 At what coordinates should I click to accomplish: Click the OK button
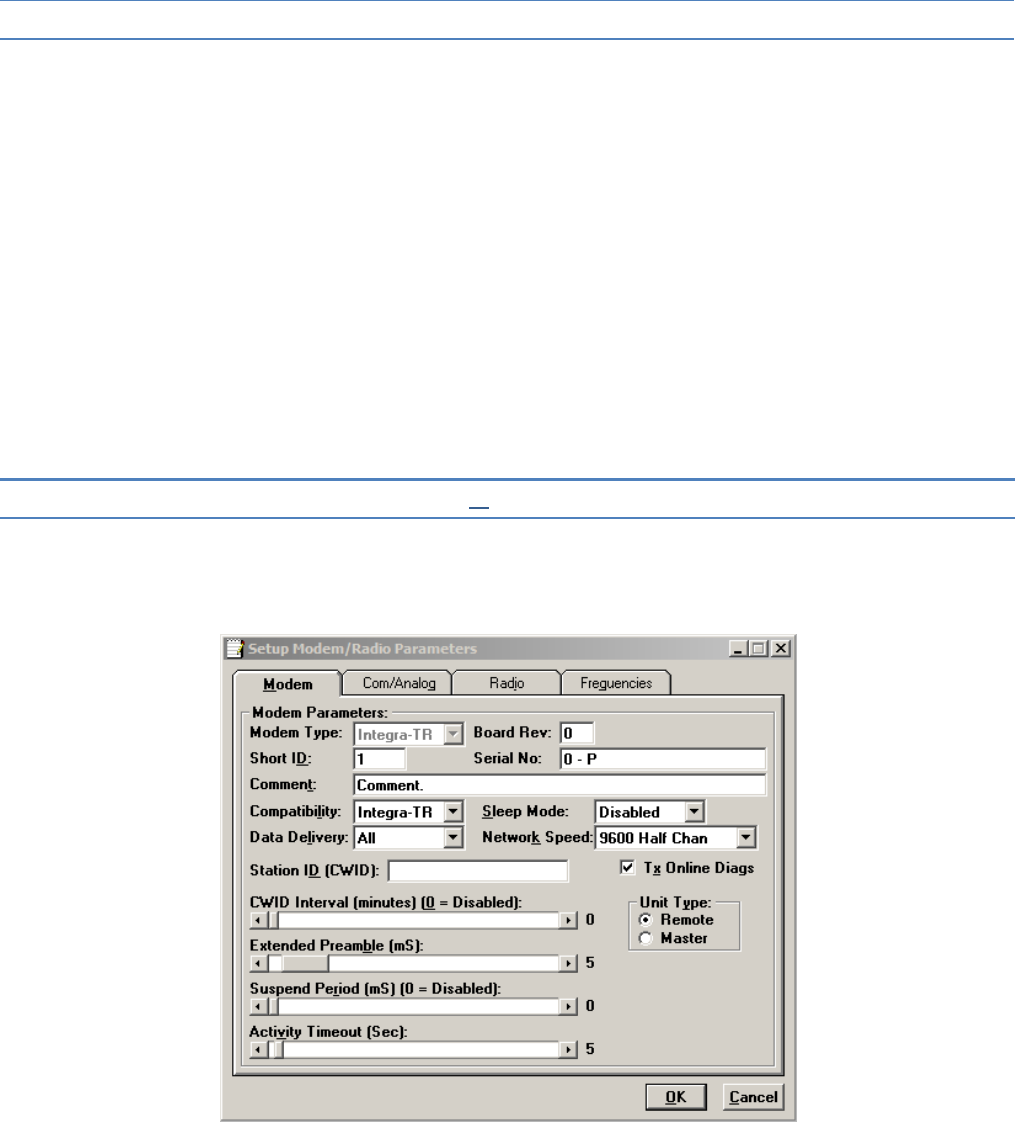[x=675, y=1096]
